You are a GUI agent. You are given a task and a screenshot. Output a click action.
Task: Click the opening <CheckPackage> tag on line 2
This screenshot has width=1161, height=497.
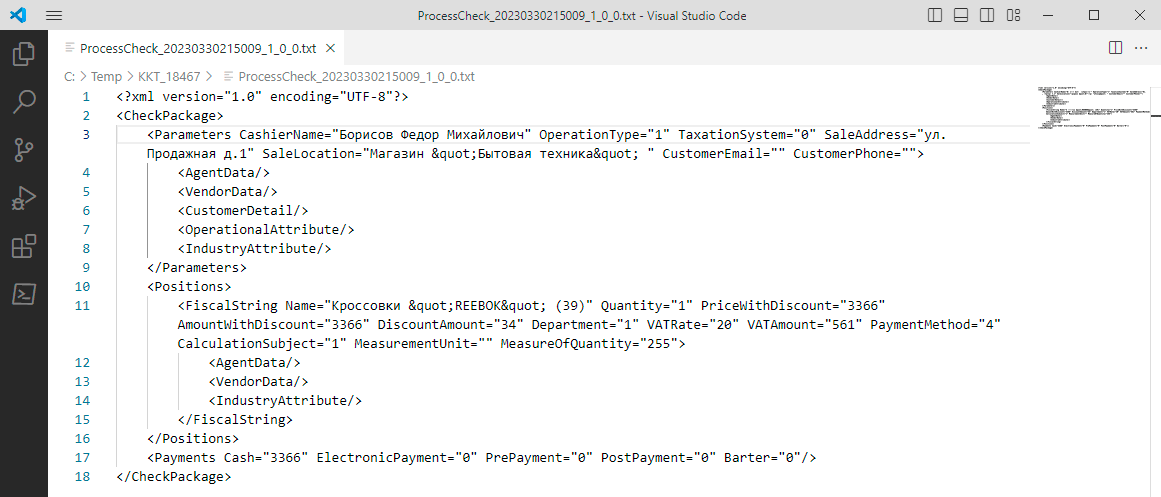[170, 116]
